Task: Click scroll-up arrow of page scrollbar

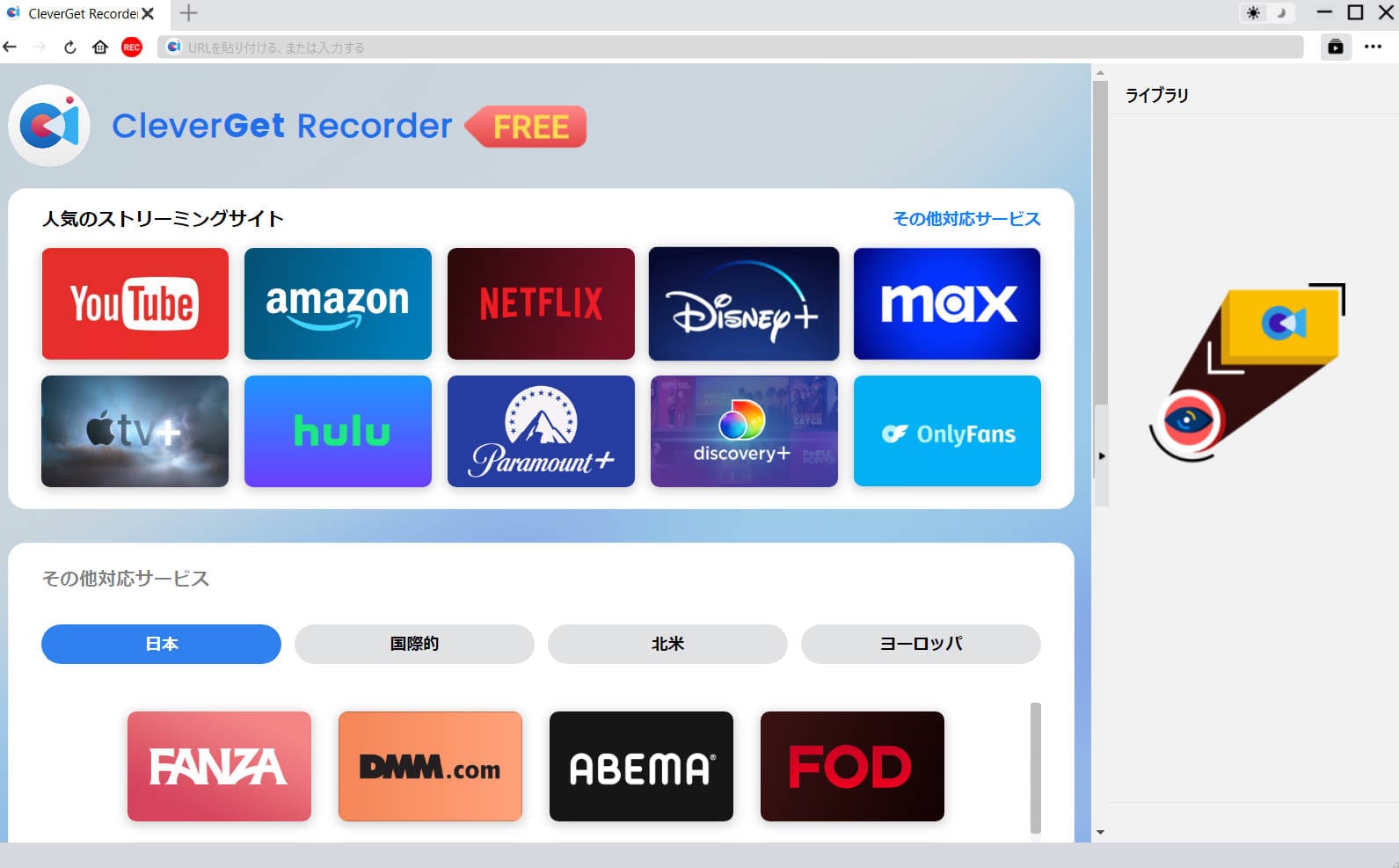Action: point(1100,74)
